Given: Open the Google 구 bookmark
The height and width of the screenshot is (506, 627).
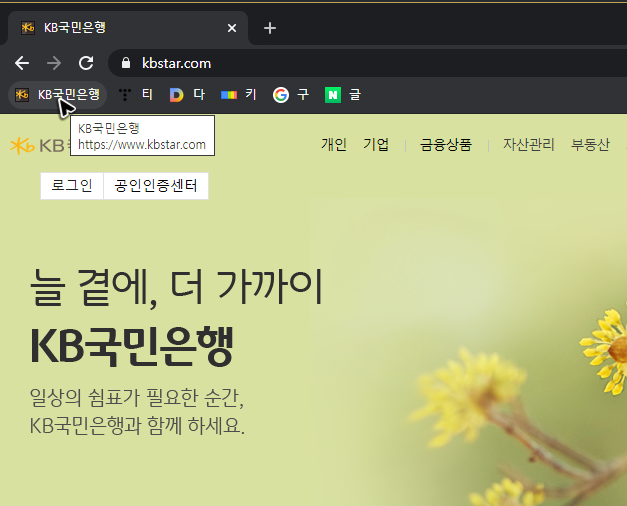Looking at the screenshot, I should (x=291, y=95).
